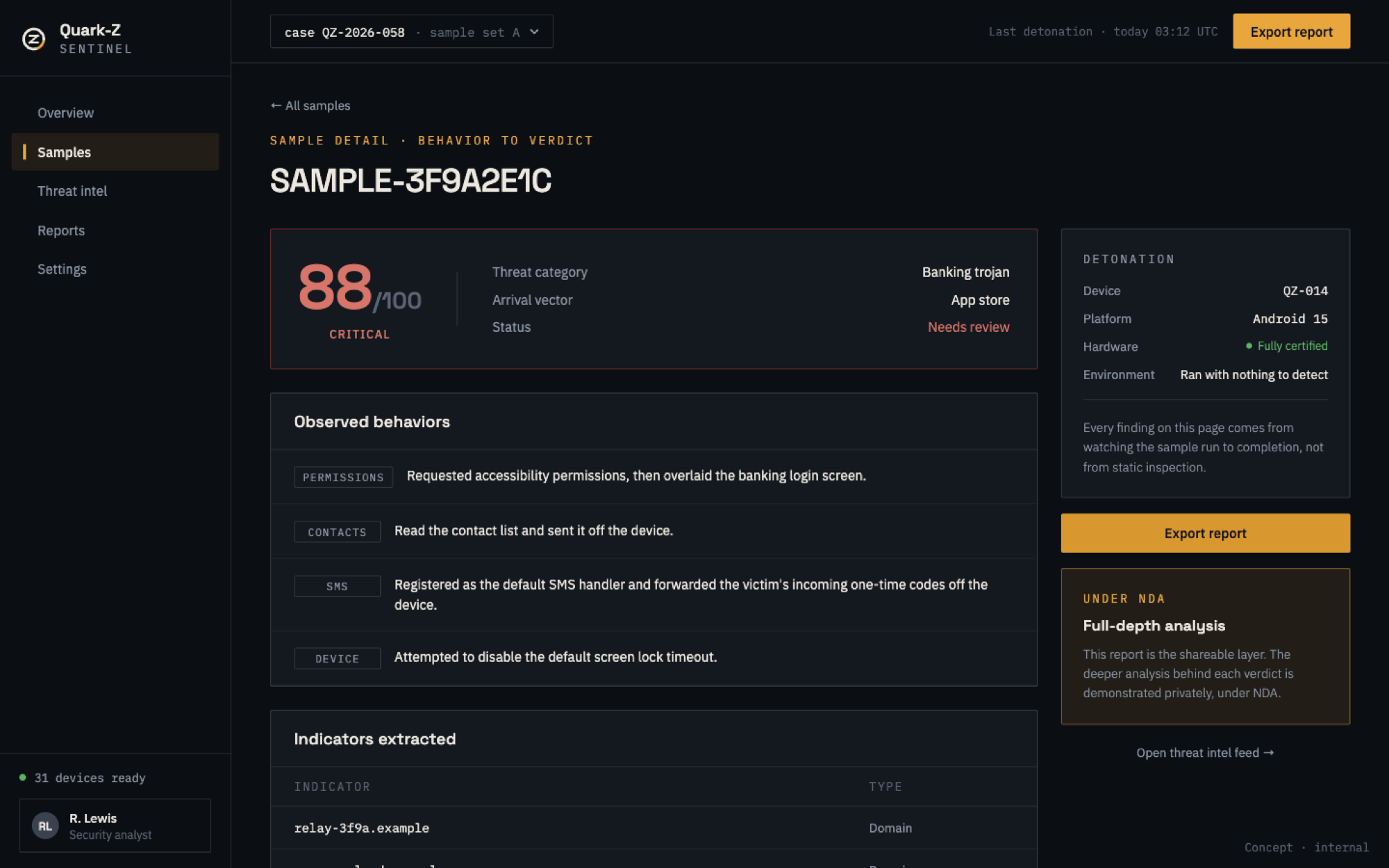This screenshot has height=868, width=1389.
Task: Click the 31 devices ready status text
Action: coord(90,778)
